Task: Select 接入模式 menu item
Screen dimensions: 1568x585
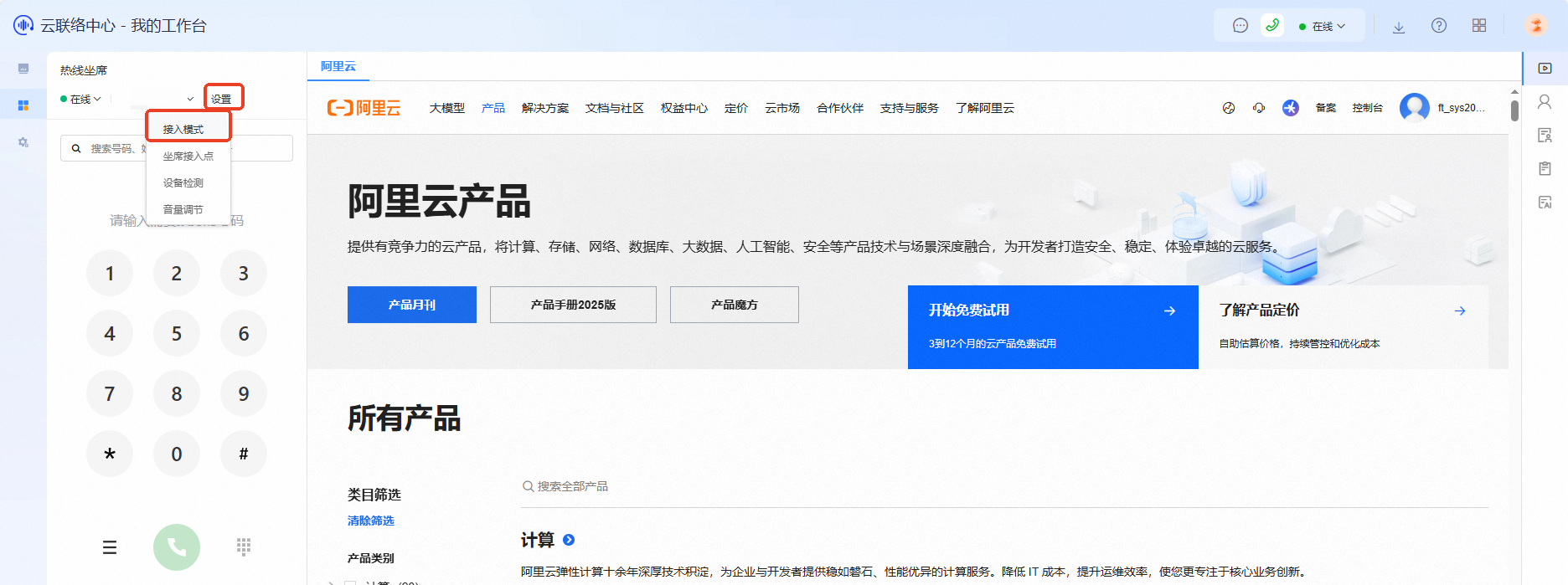Action: pos(183,129)
